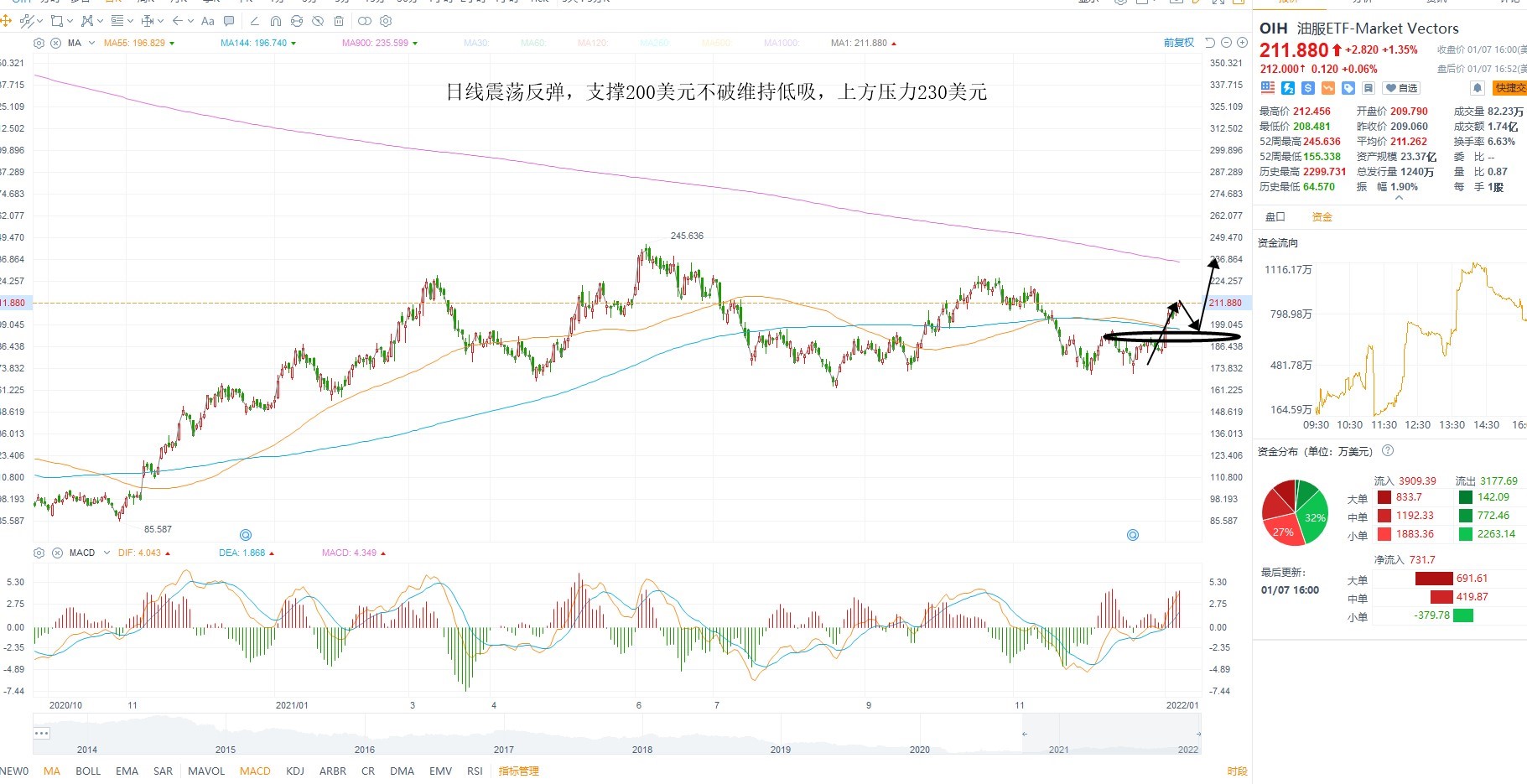Open MACD indicator settings gear
Screen dimensions: 1527x784
pyautogui.click(x=39, y=553)
